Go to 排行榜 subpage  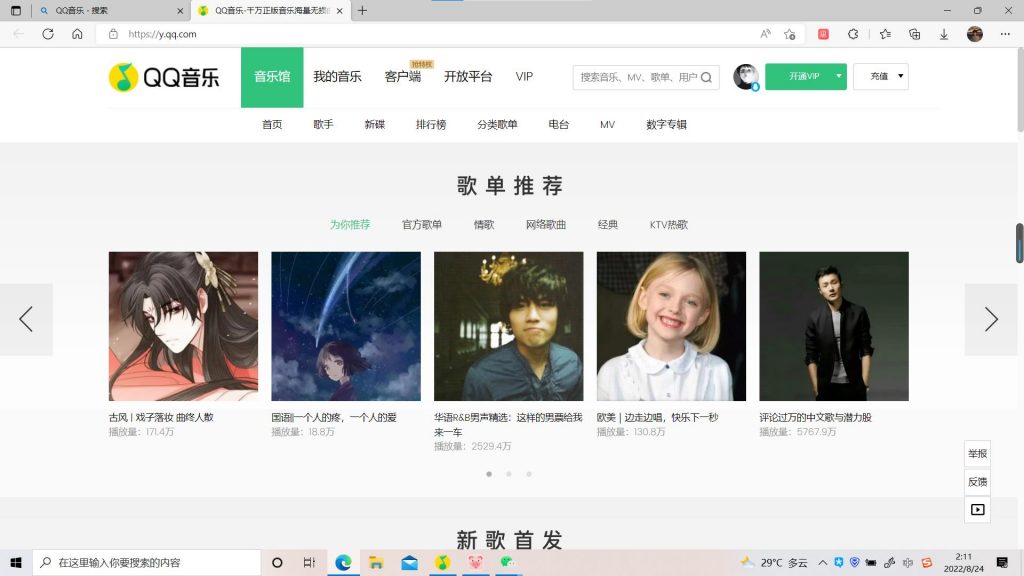tap(431, 124)
